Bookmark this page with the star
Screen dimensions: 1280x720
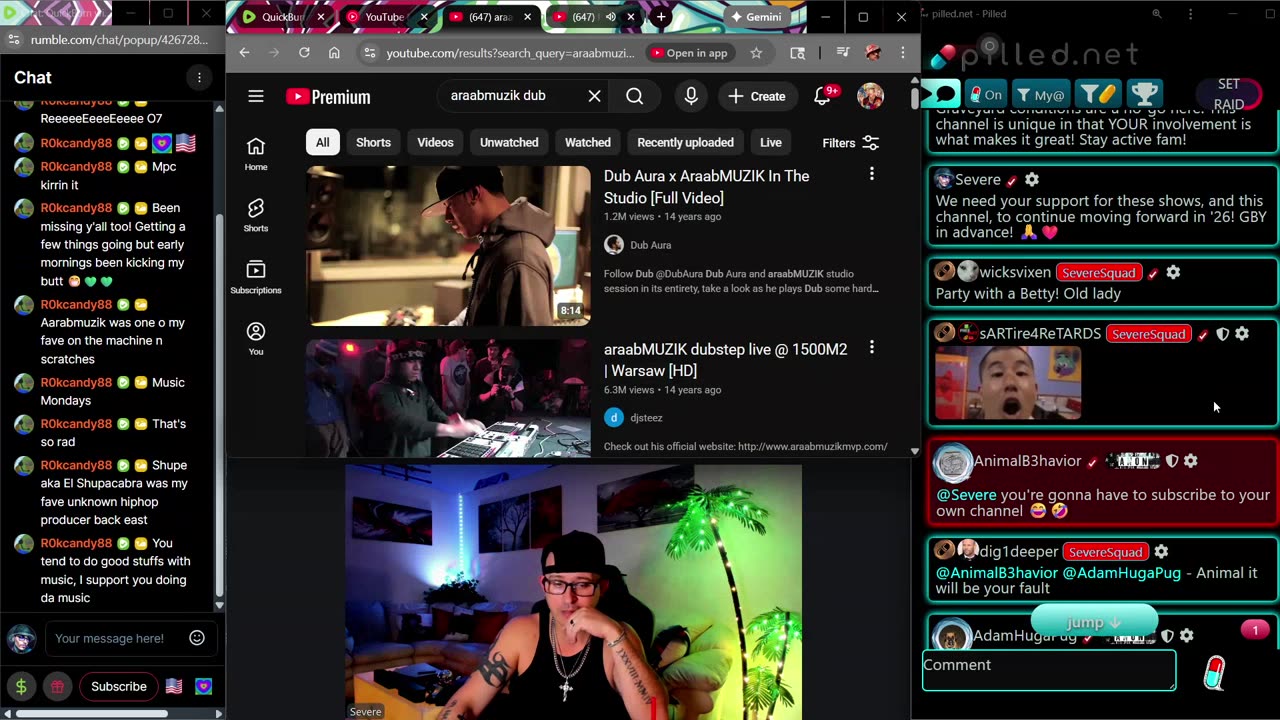point(756,53)
